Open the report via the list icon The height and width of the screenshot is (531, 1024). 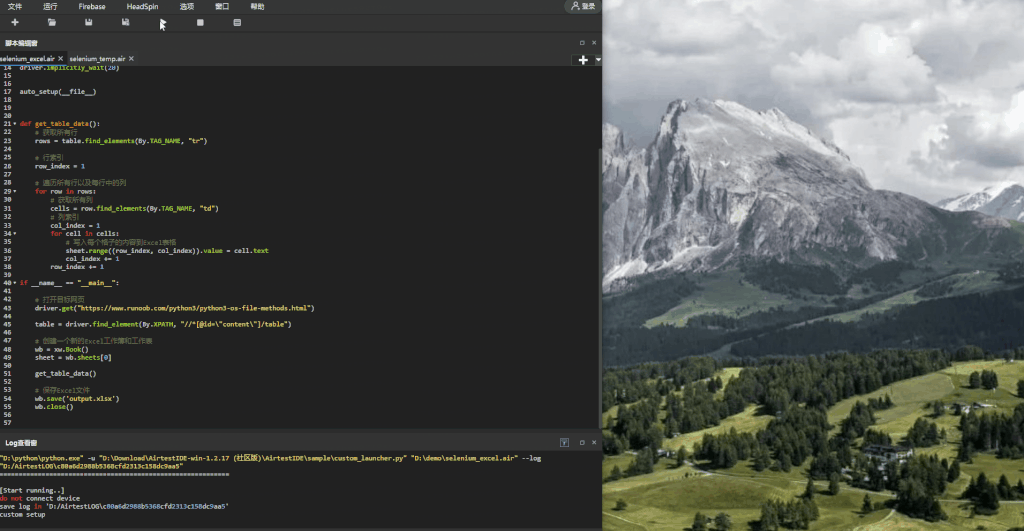click(x=237, y=22)
